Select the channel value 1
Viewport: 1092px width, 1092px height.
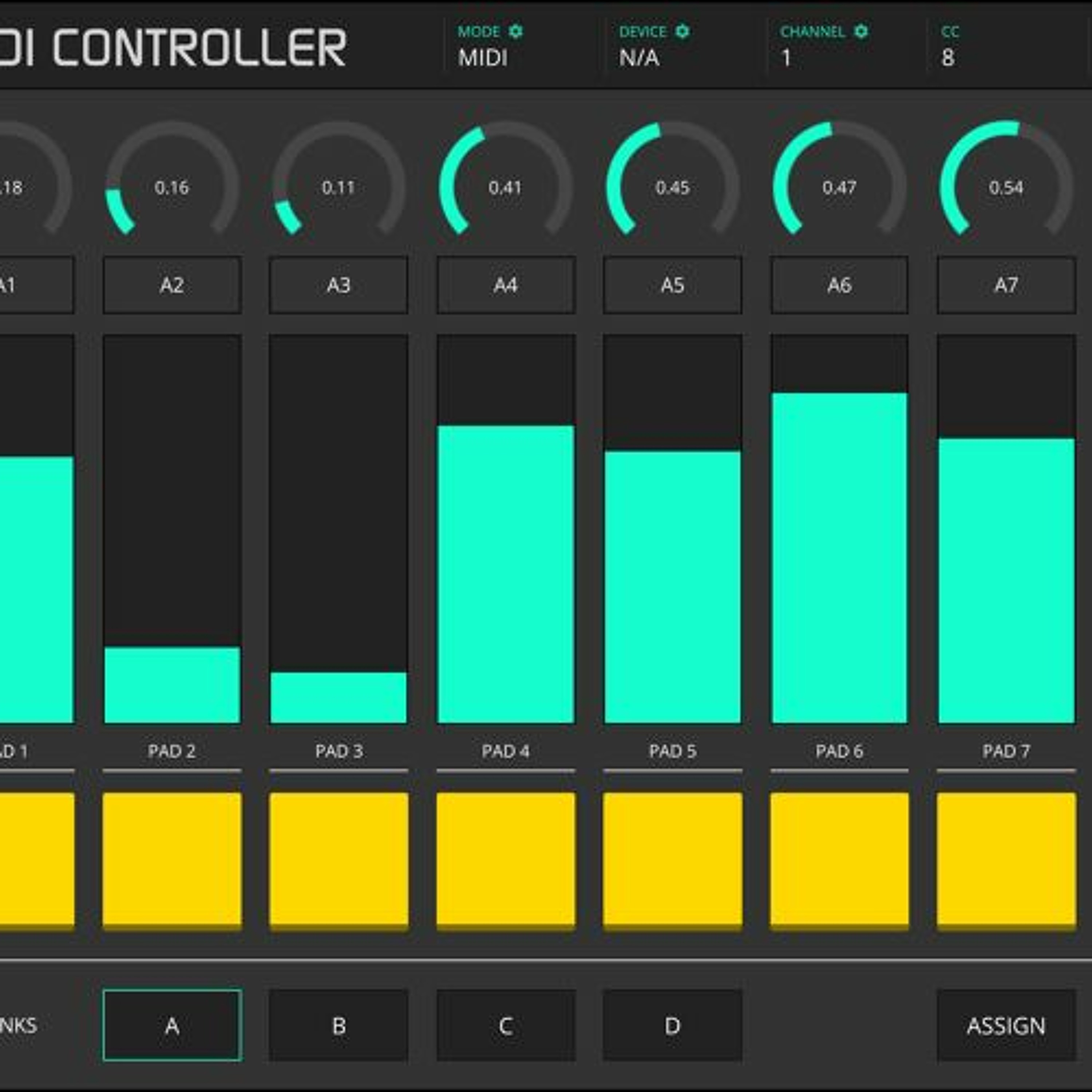(x=786, y=58)
